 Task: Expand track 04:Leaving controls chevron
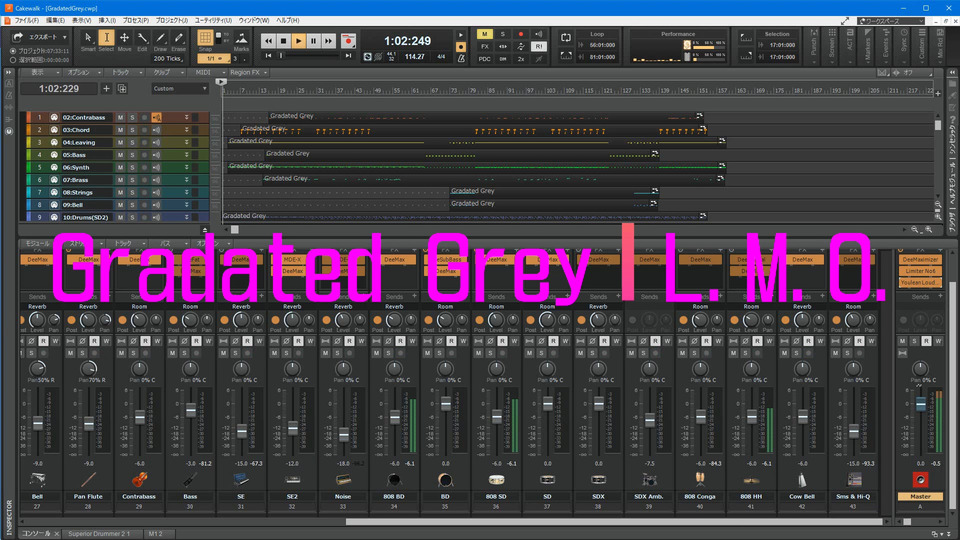click(x=187, y=143)
